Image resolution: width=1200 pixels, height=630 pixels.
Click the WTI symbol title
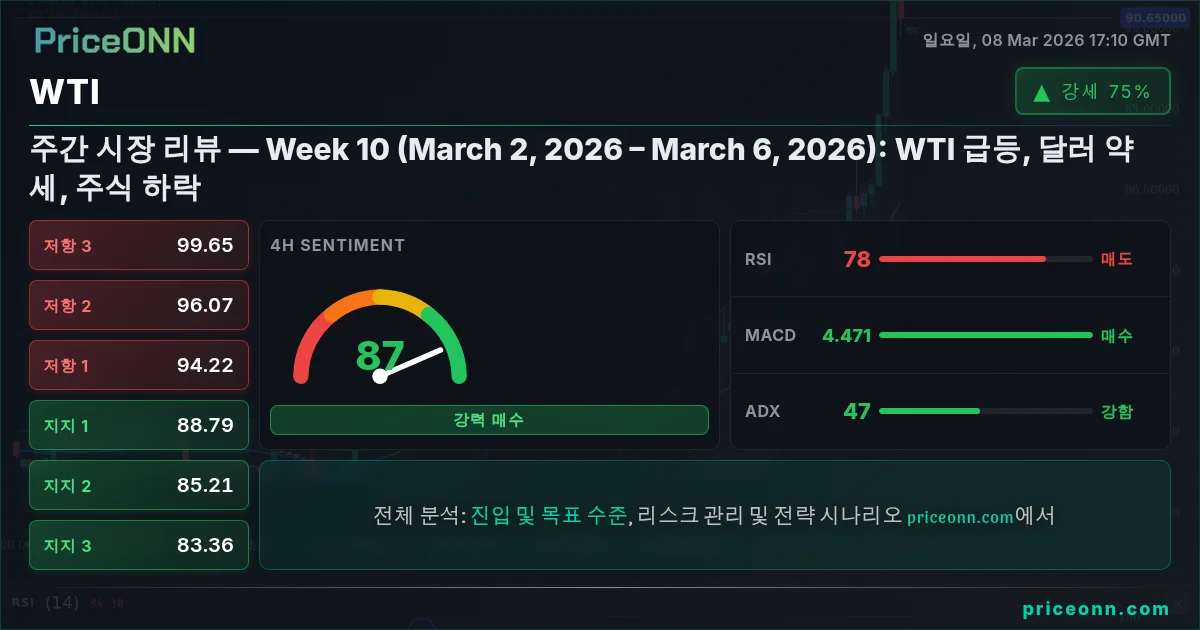[x=65, y=93]
